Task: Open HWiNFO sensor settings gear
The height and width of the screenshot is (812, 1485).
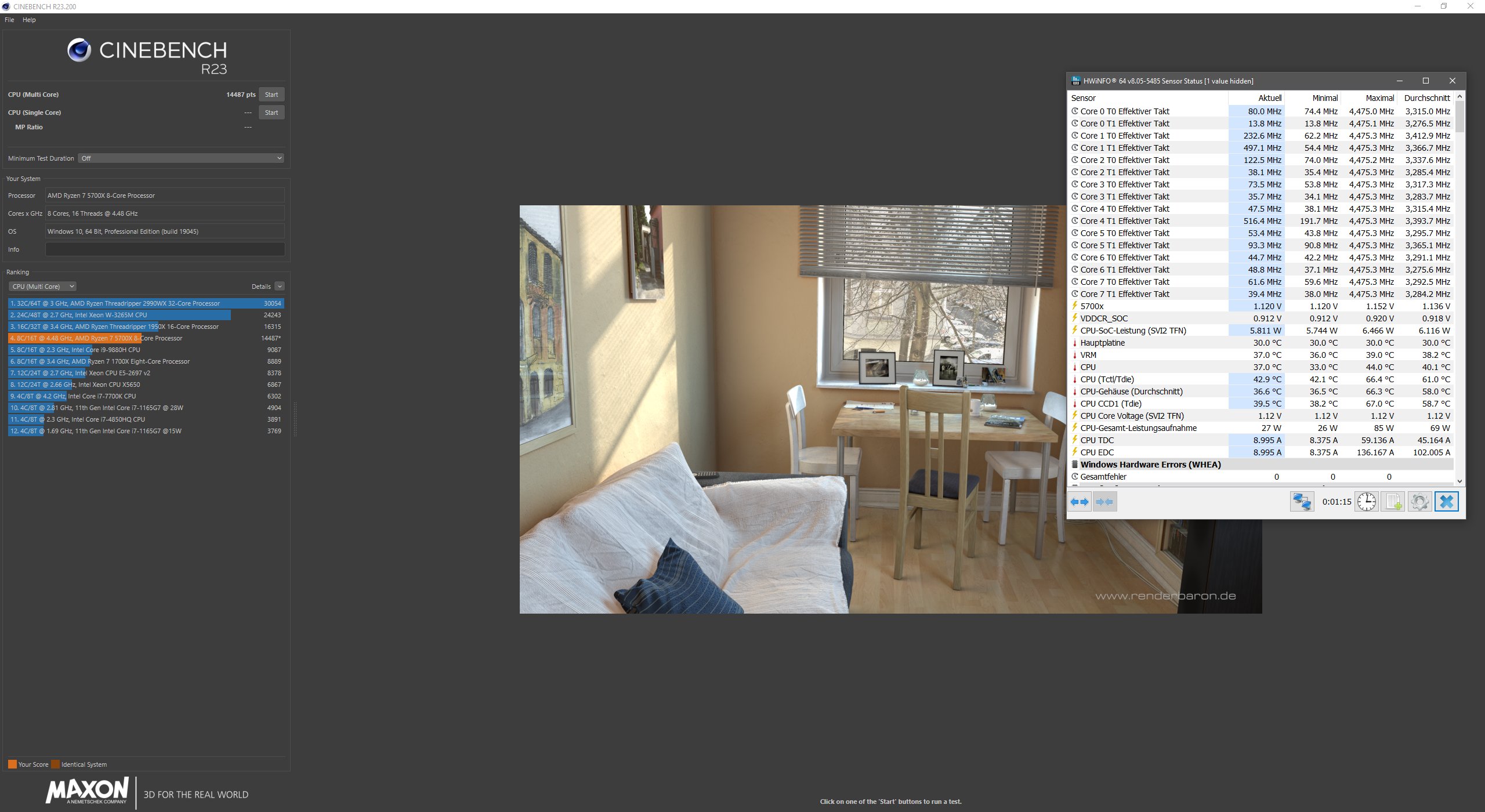Action: click(x=1419, y=502)
